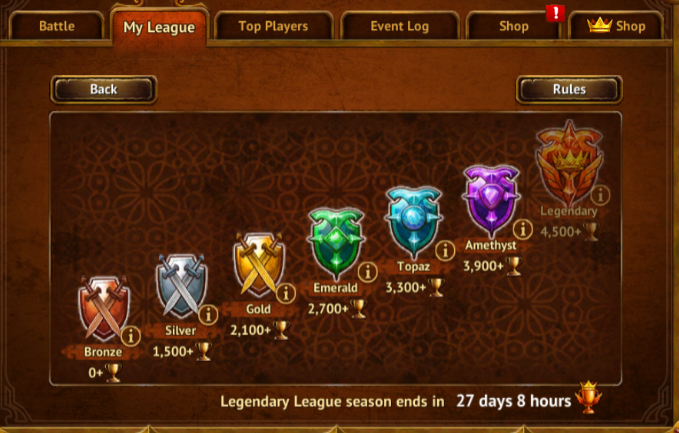Open the Event Log tab

click(399, 26)
